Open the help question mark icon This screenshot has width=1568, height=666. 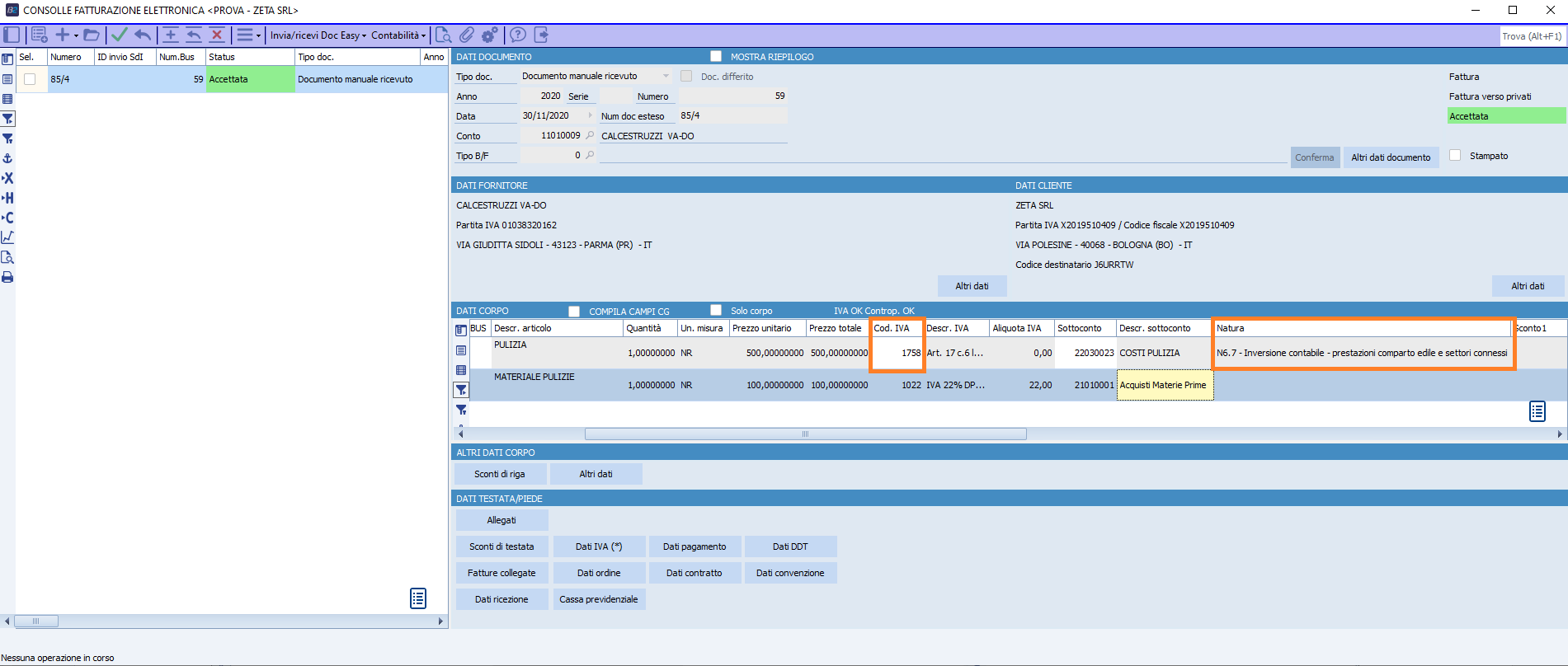coord(517,35)
